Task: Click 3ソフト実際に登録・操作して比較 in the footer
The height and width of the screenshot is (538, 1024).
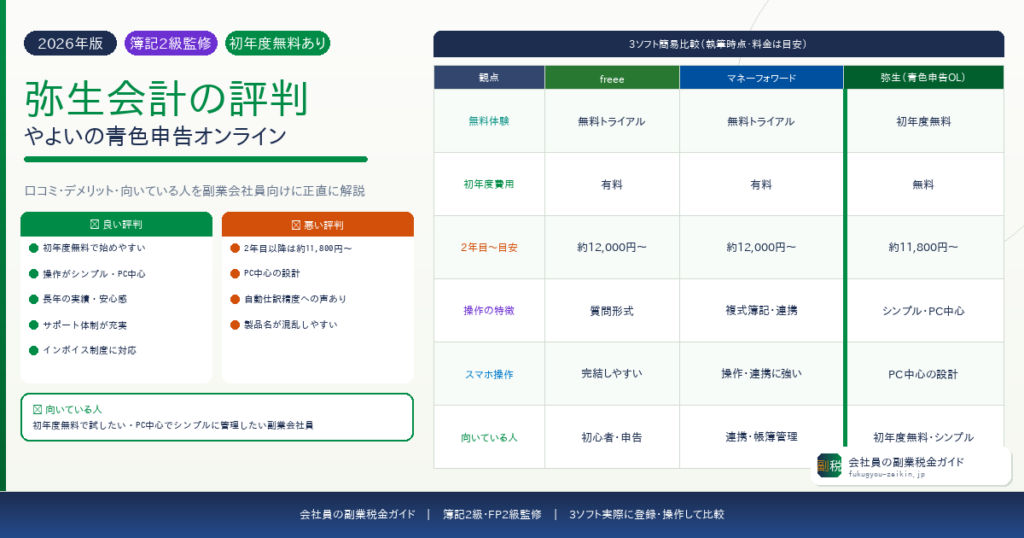Action: [x=647, y=514]
